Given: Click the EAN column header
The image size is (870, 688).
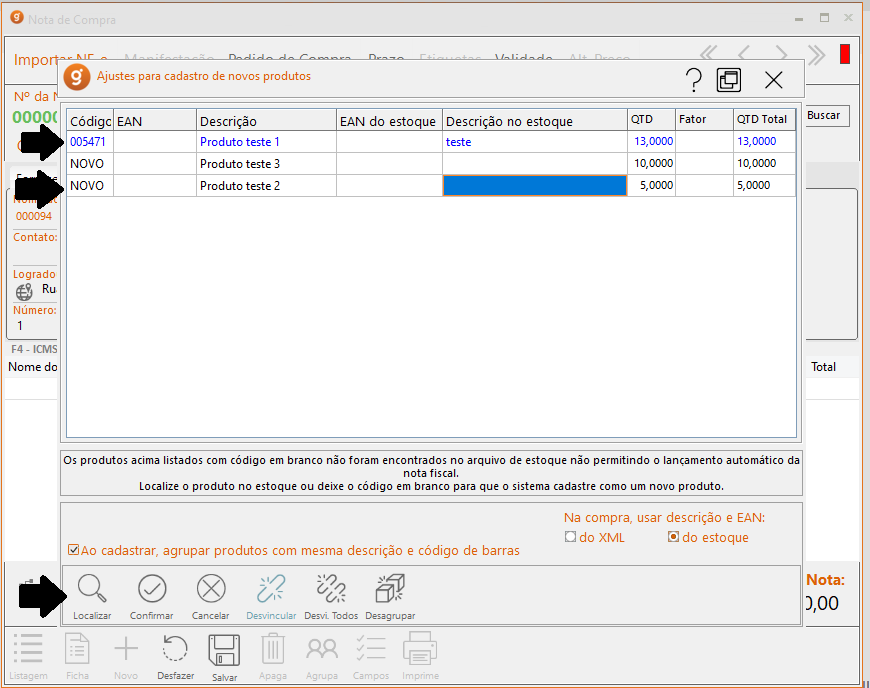Looking at the screenshot, I should click(x=155, y=120).
